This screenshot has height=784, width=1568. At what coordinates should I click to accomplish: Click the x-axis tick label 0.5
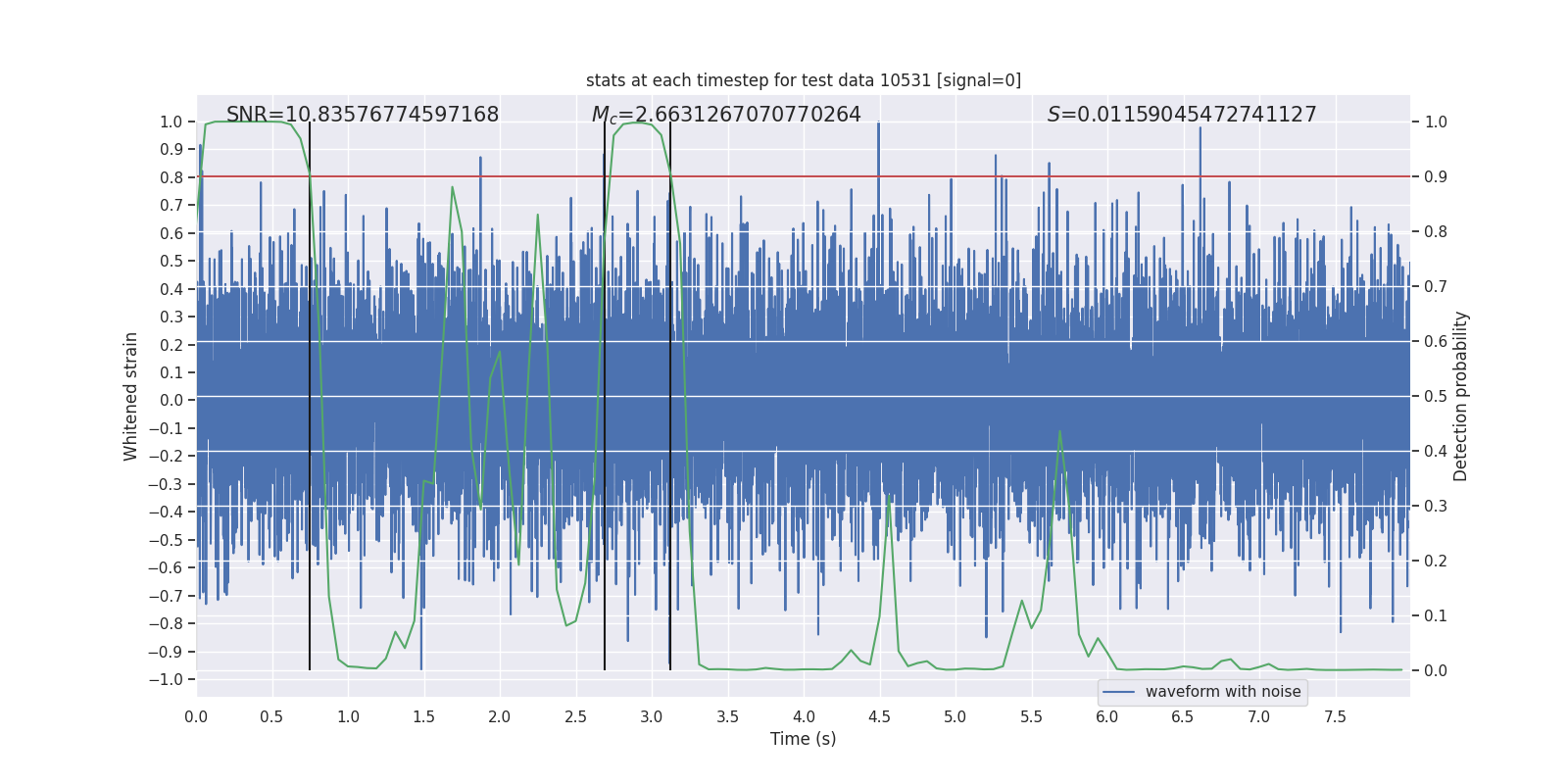271,716
